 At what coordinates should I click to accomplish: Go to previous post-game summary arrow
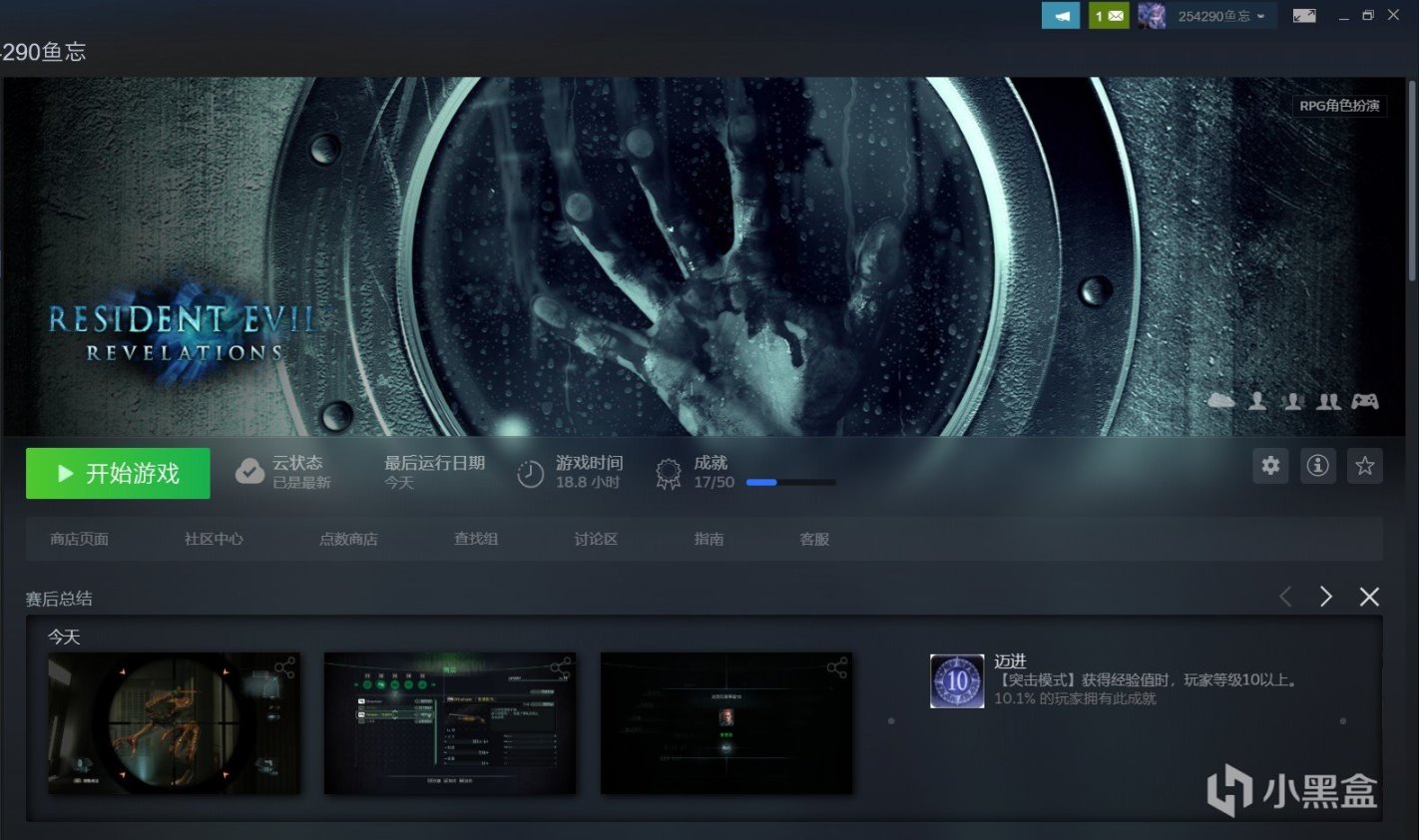1285,597
